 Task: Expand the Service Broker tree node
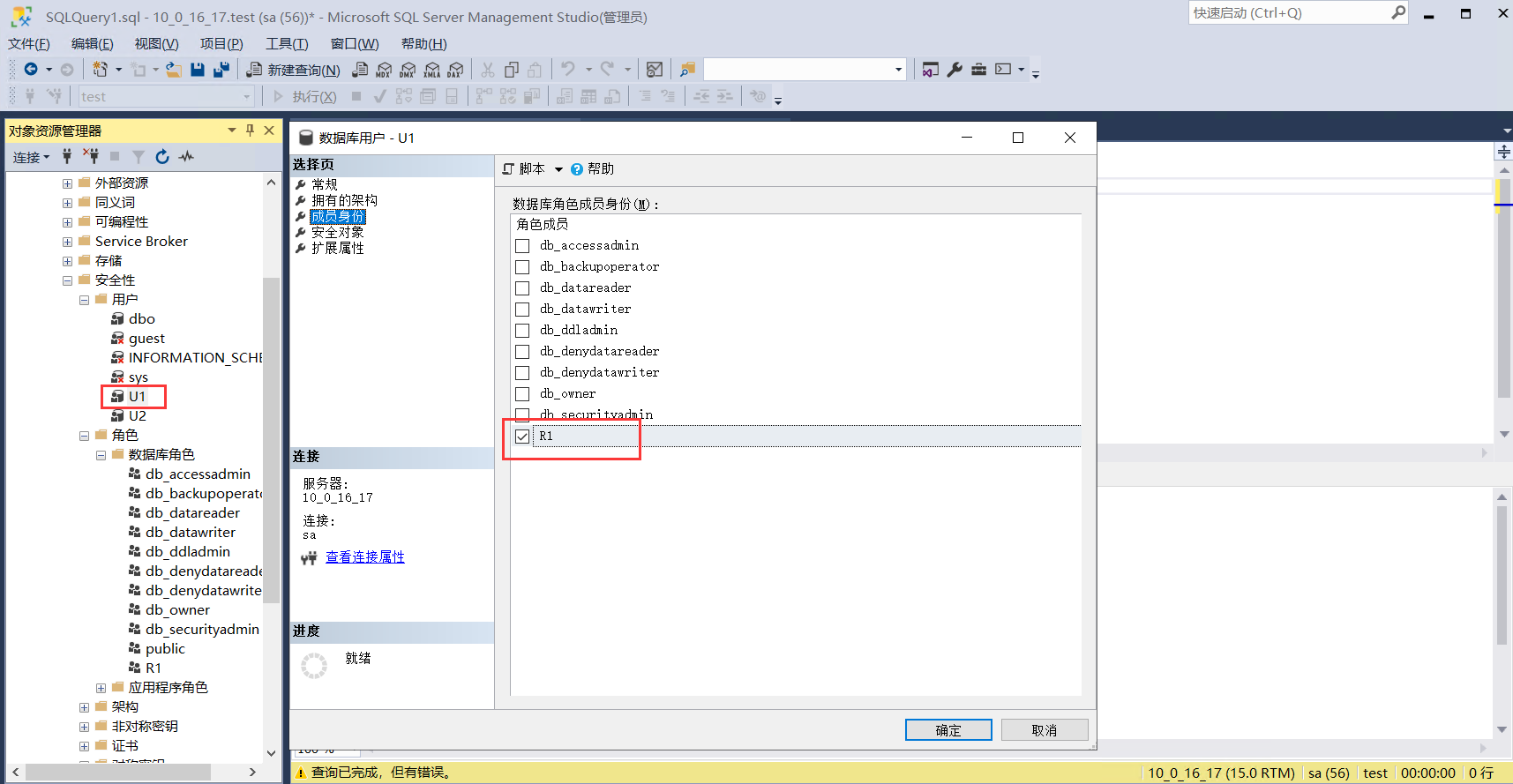coord(67,242)
